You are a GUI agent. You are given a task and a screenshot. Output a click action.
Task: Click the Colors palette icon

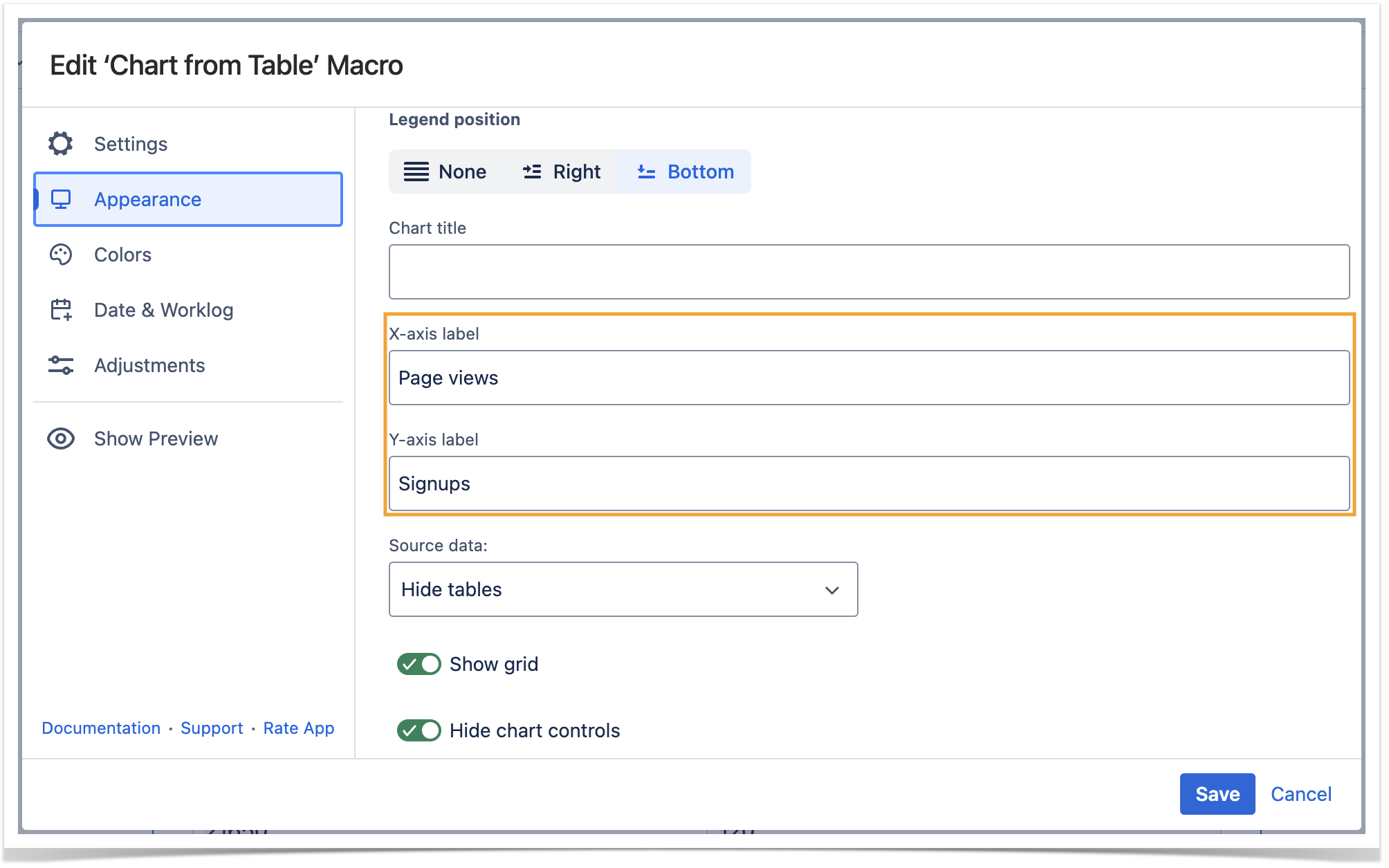61,255
